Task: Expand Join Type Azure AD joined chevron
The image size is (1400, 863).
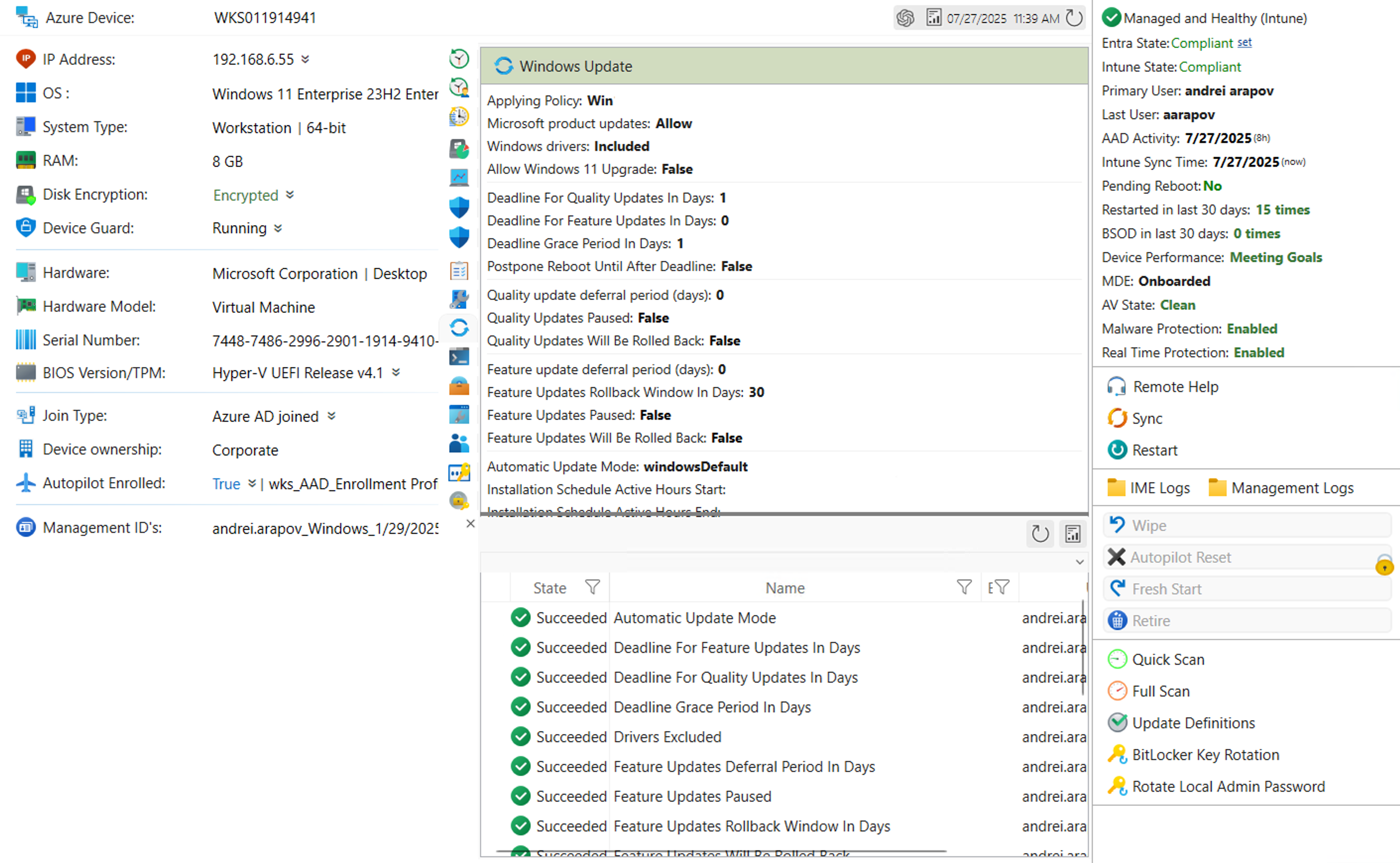Action: pyautogui.click(x=331, y=416)
